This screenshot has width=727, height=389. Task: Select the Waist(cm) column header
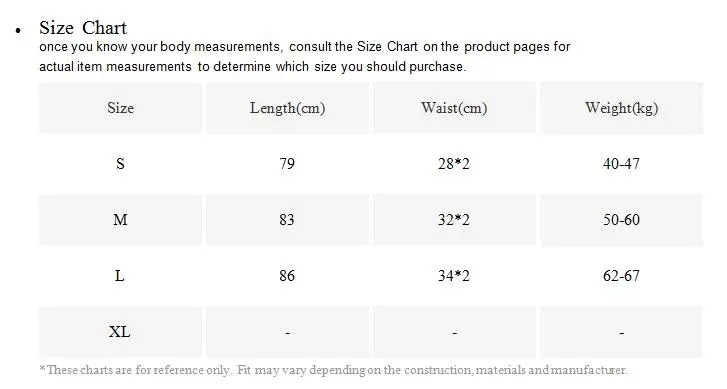coord(454,108)
